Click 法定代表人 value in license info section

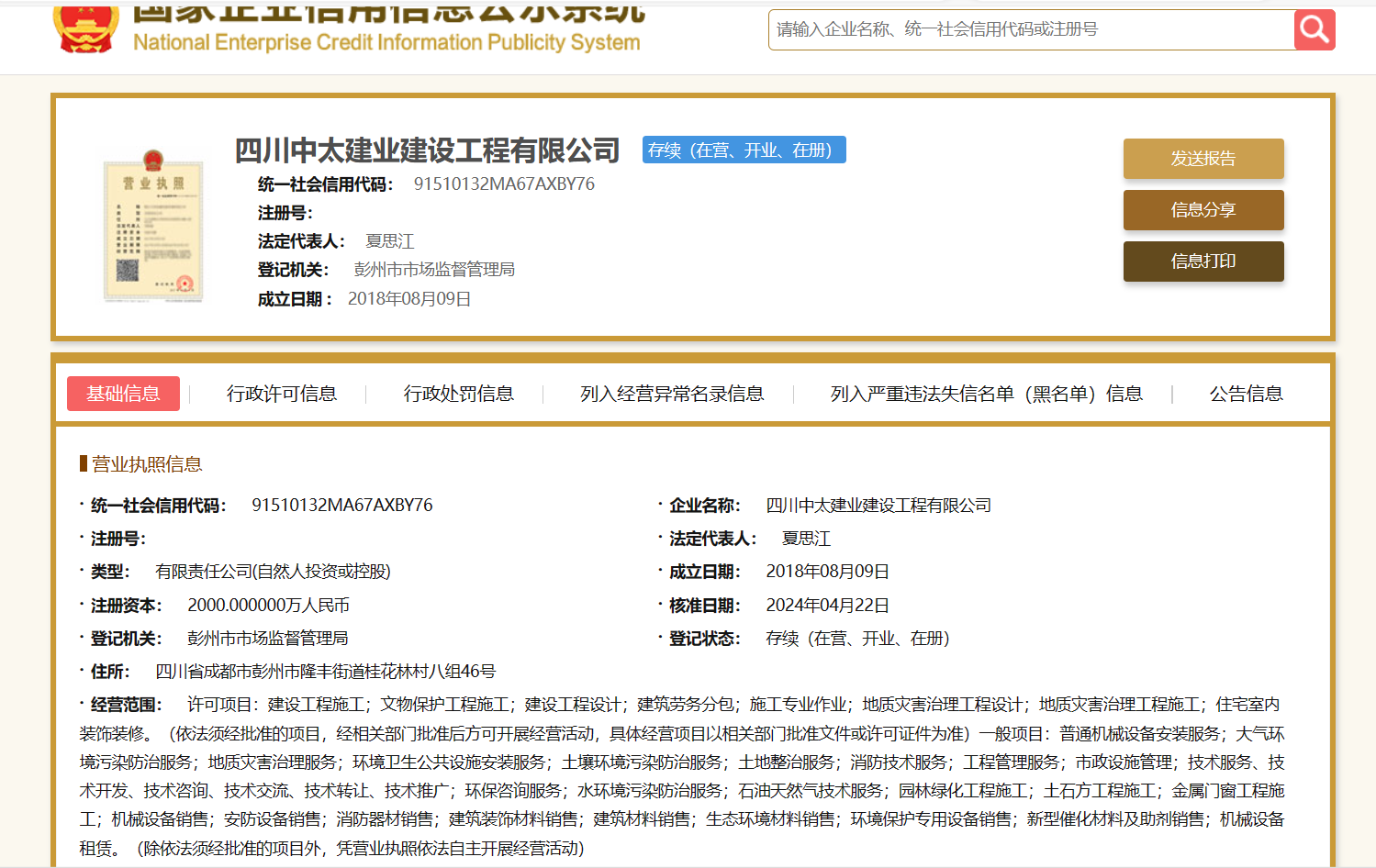[807, 539]
